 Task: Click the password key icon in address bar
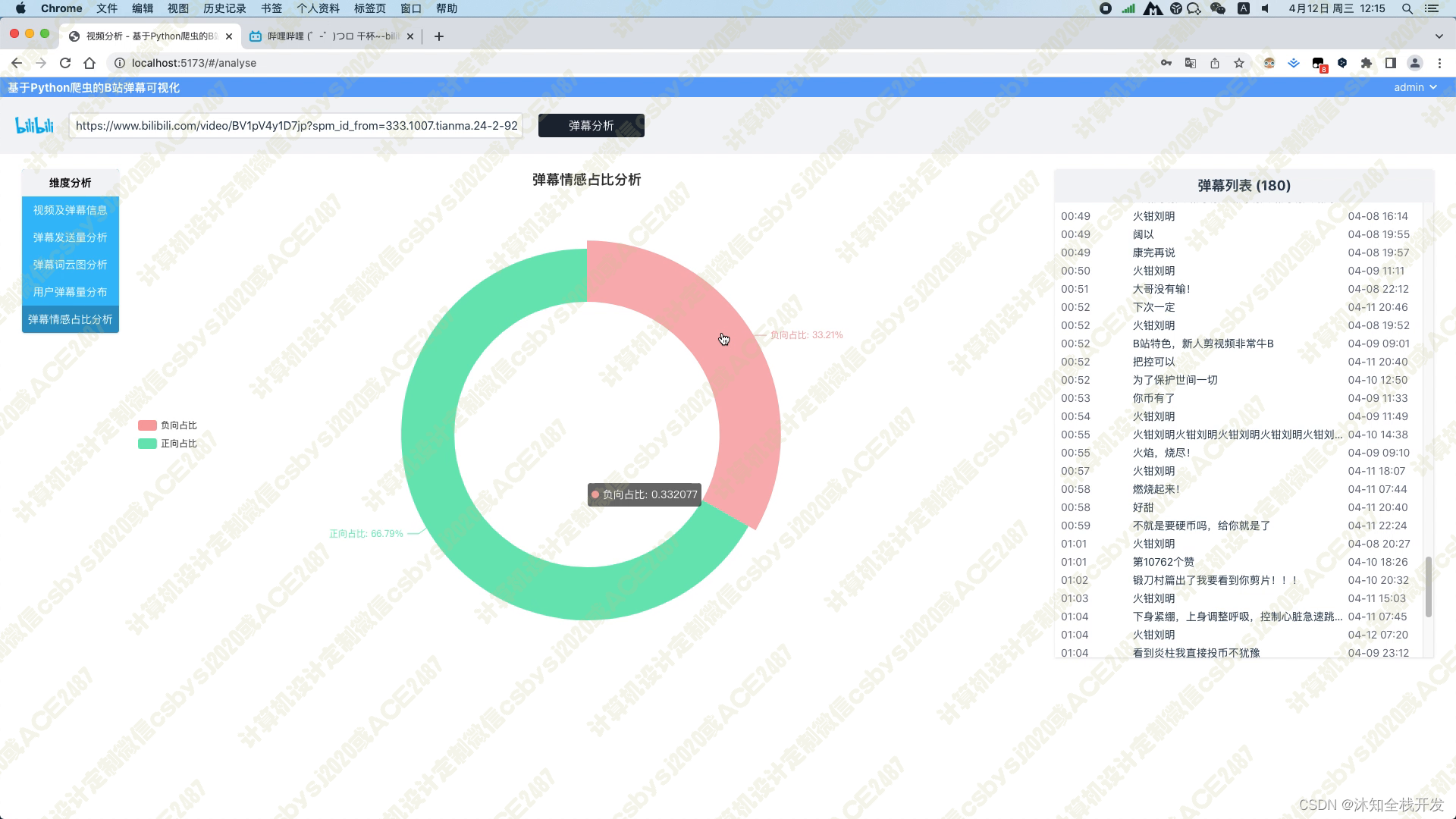point(1166,63)
